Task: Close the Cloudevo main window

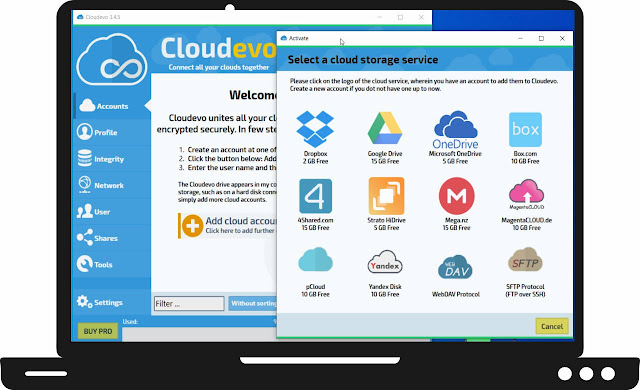Action: (x=421, y=17)
